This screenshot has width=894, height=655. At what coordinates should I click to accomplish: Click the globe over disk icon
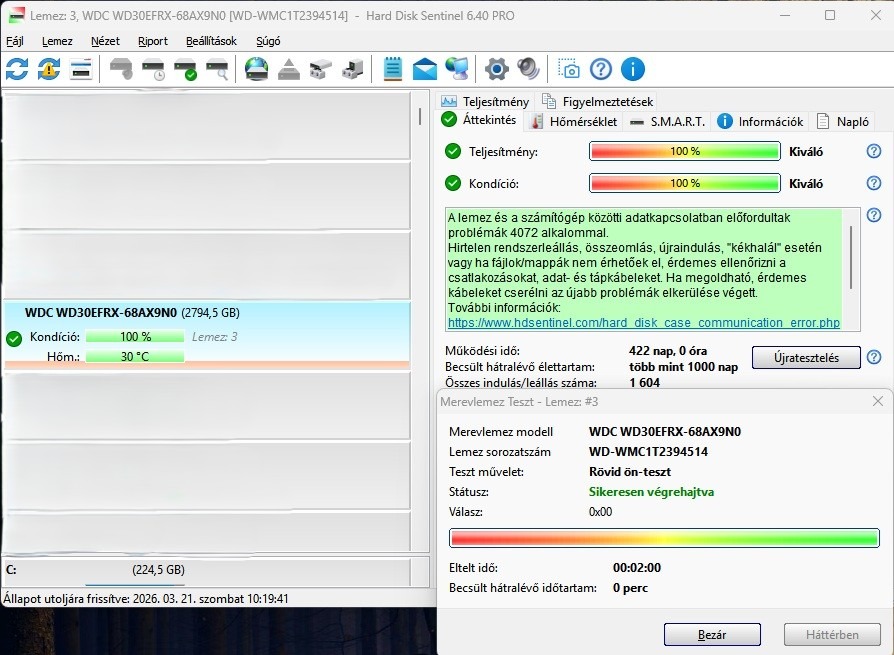257,69
